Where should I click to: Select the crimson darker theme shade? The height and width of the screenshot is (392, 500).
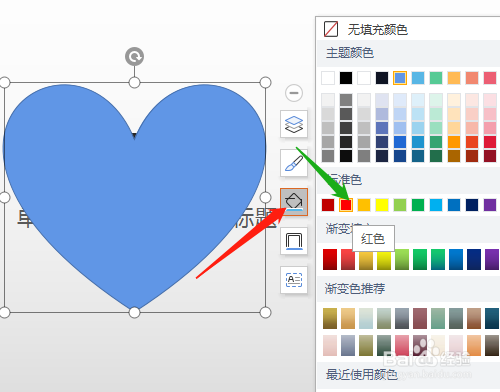(x=490, y=142)
